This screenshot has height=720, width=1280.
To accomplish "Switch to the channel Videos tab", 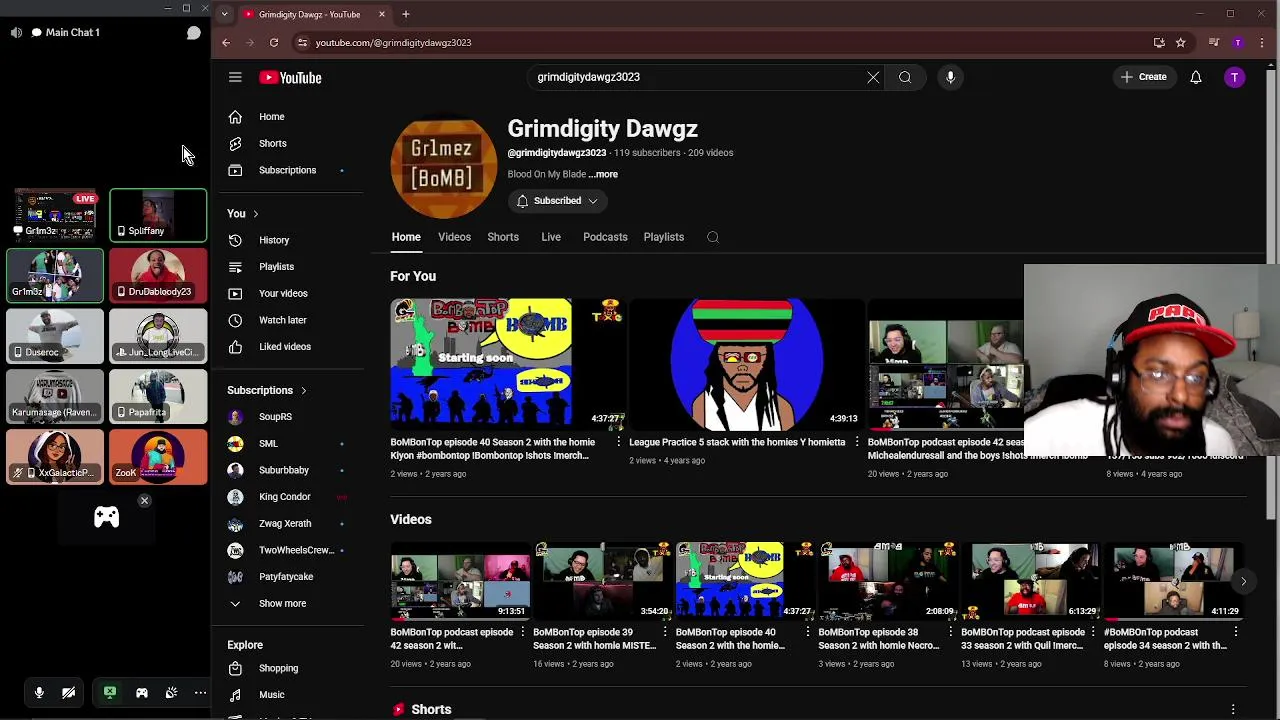I will pyautogui.click(x=454, y=237).
